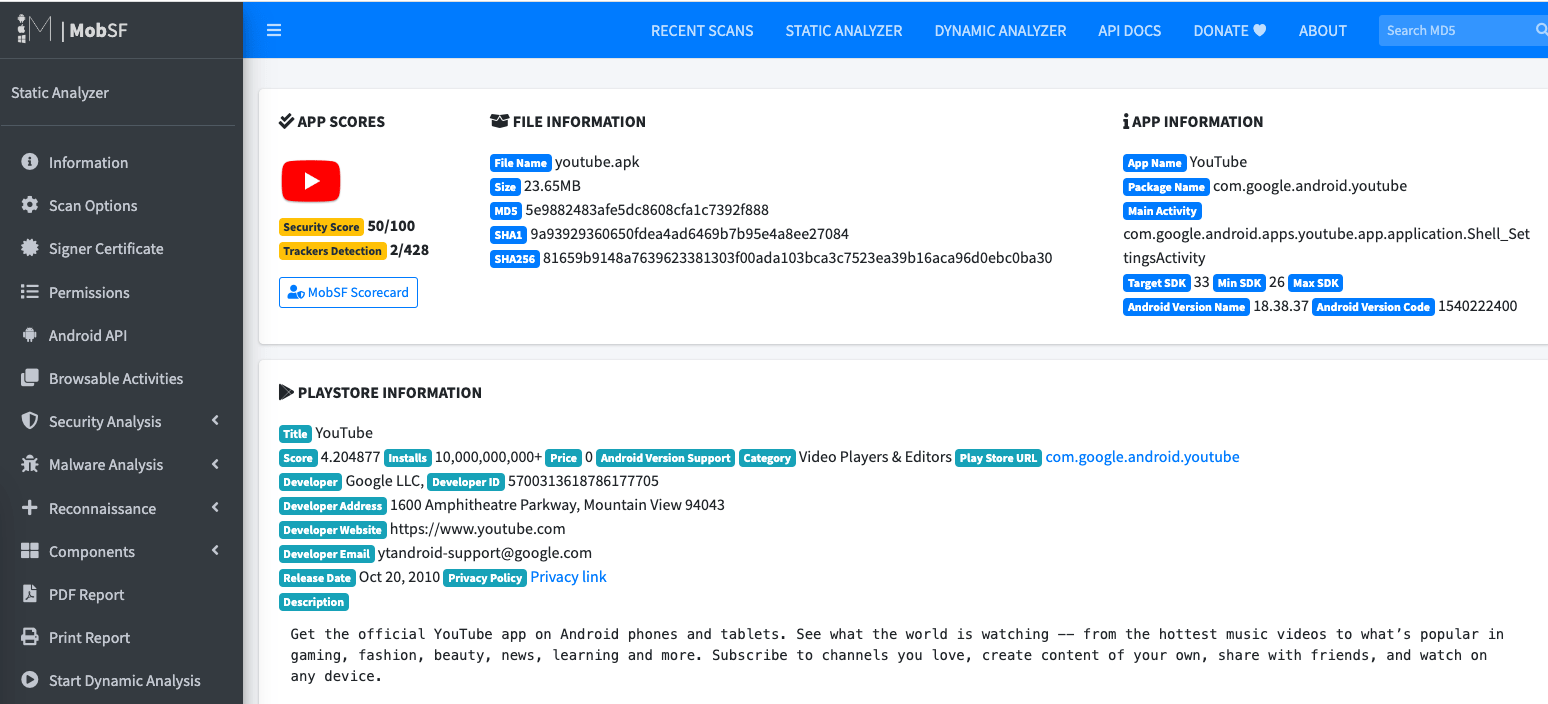
Task: Open the Permissions list icon
Action: click(28, 292)
